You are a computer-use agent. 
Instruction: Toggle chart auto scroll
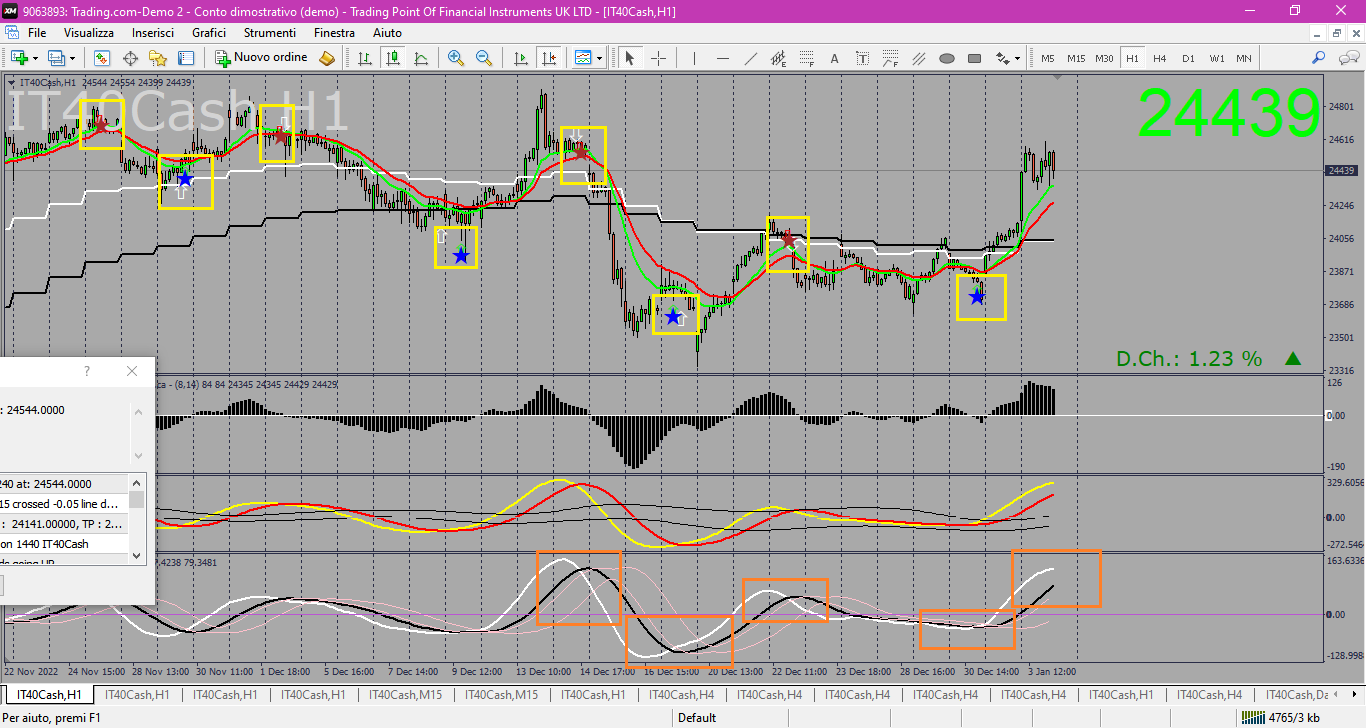coord(520,58)
